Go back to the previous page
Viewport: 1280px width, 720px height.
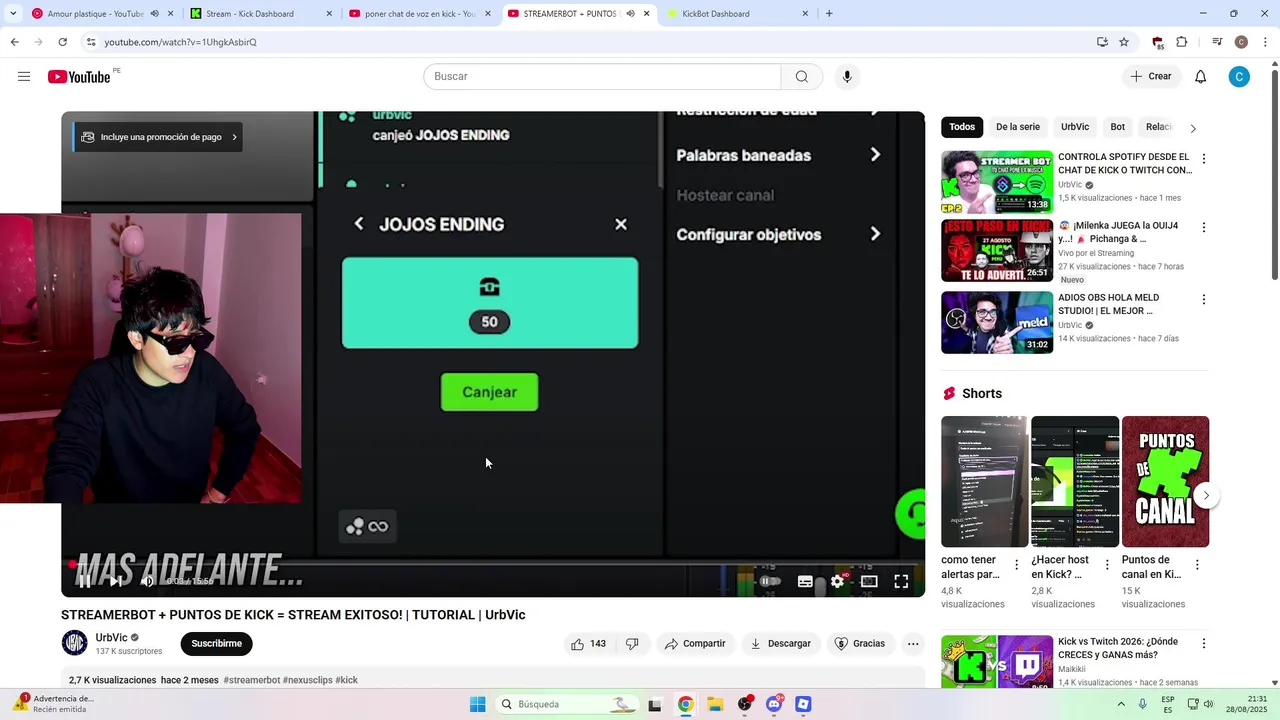pos(14,42)
